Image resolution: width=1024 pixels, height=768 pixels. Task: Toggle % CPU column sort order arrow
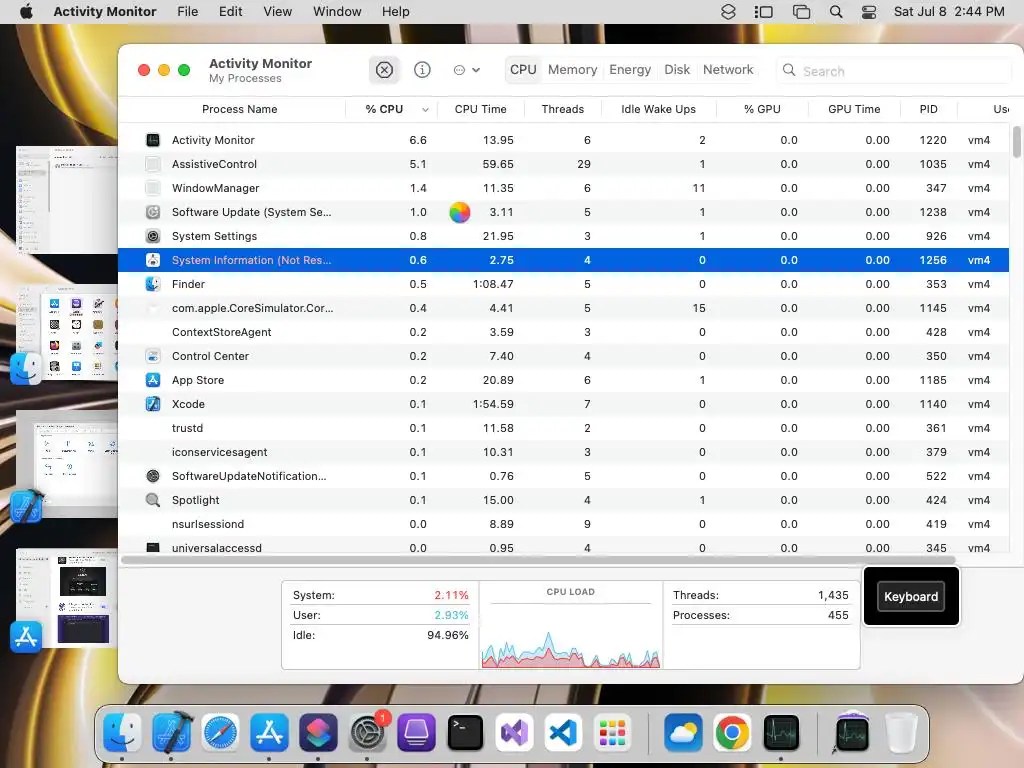tap(425, 110)
